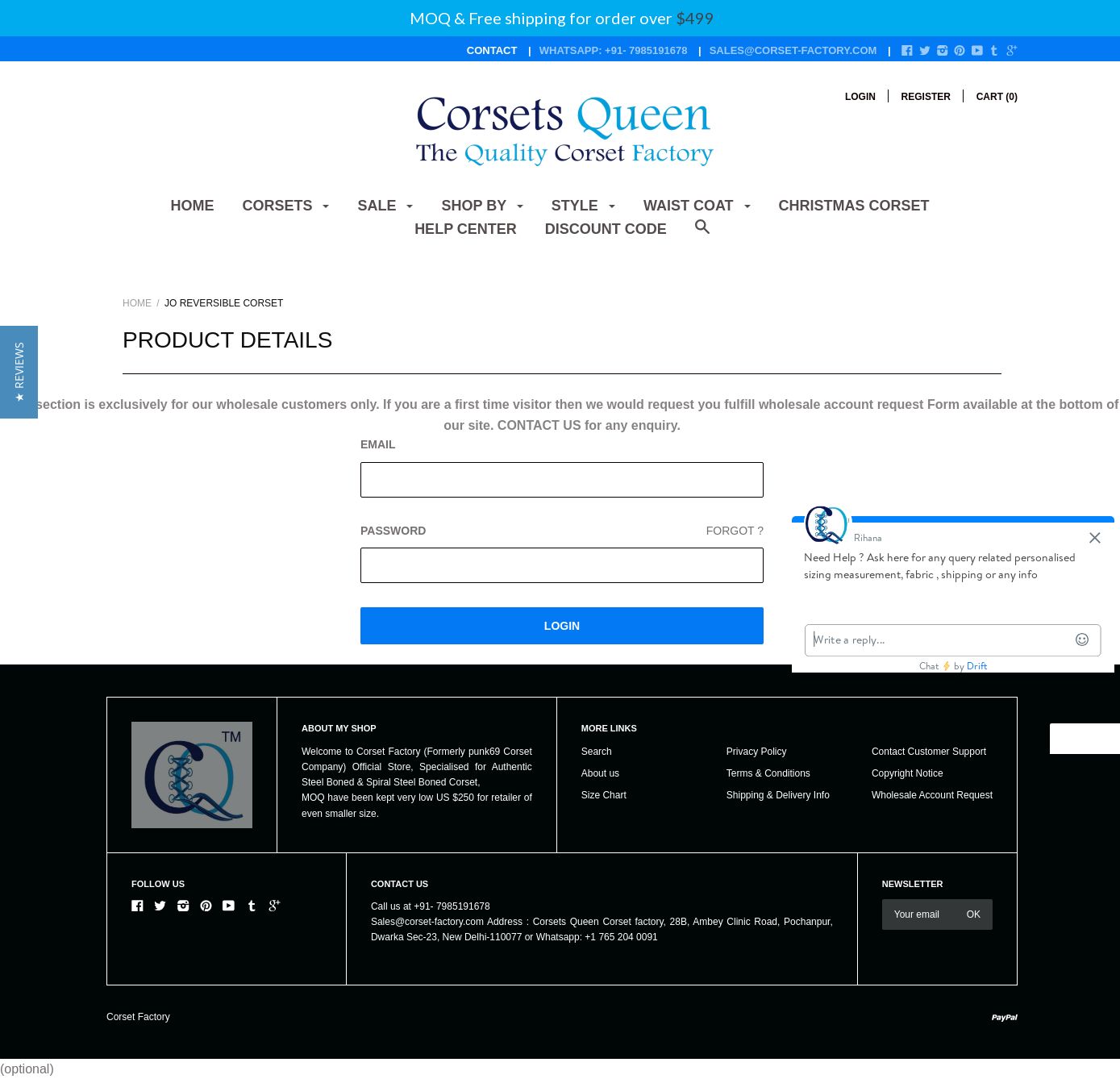Open Search link in More Links
Image resolution: width=1120 pixels, height=1079 pixels.
point(596,752)
